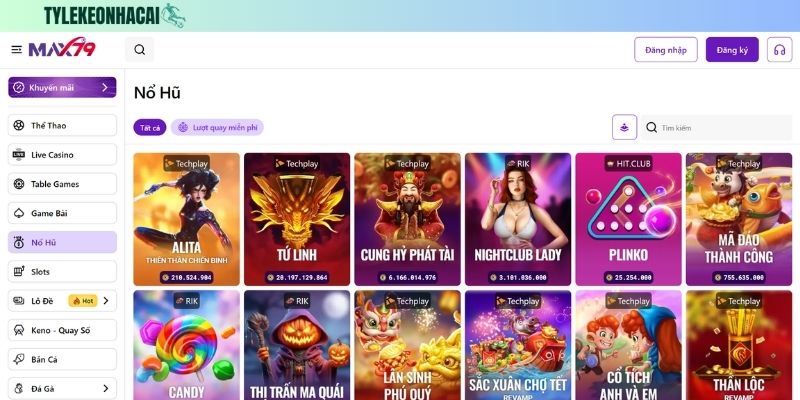Image resolution: width=800 pixels, height=400 pixels.
Task: Select the Game Bài spade icon
Action: [x=19, y=213]
